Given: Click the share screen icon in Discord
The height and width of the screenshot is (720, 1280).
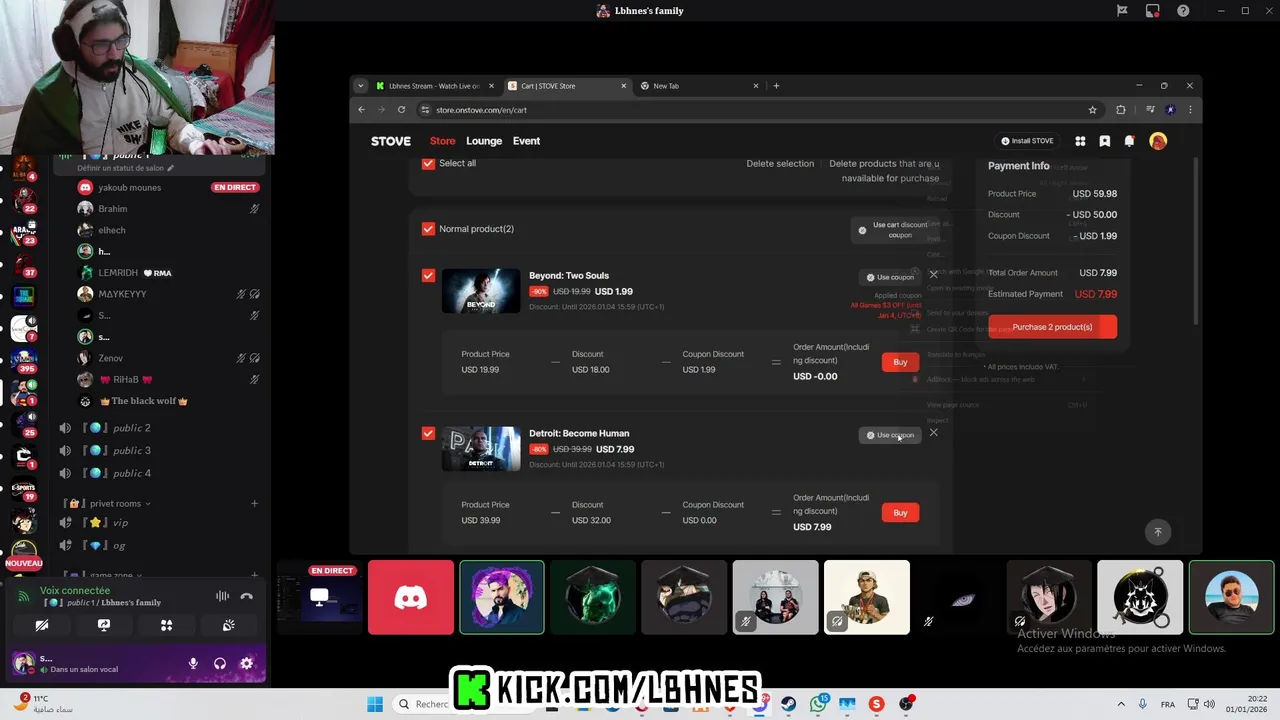Looking at the screenshot, I should 104,625.
